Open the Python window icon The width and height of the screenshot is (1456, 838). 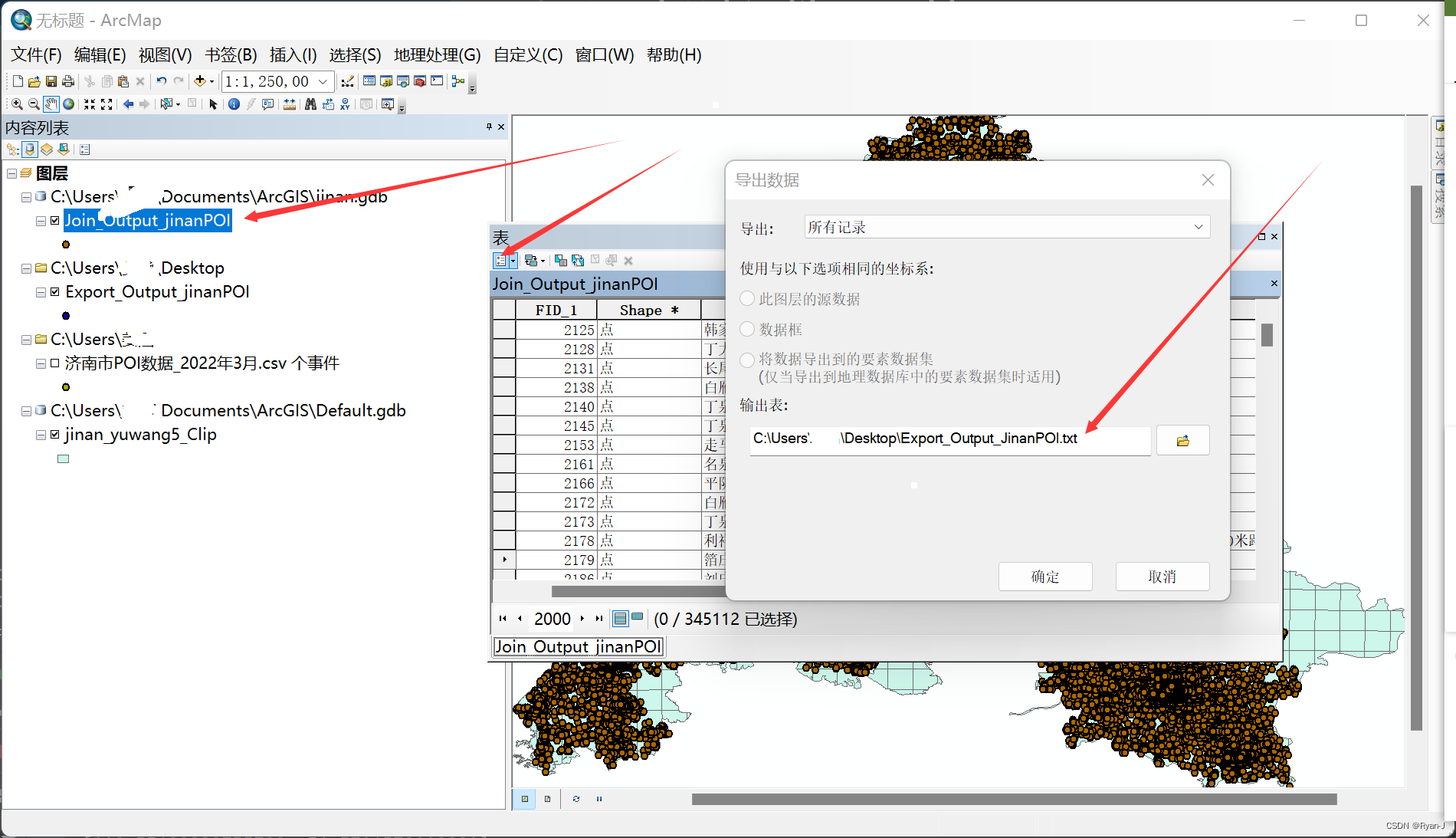(x=437, y=81)
